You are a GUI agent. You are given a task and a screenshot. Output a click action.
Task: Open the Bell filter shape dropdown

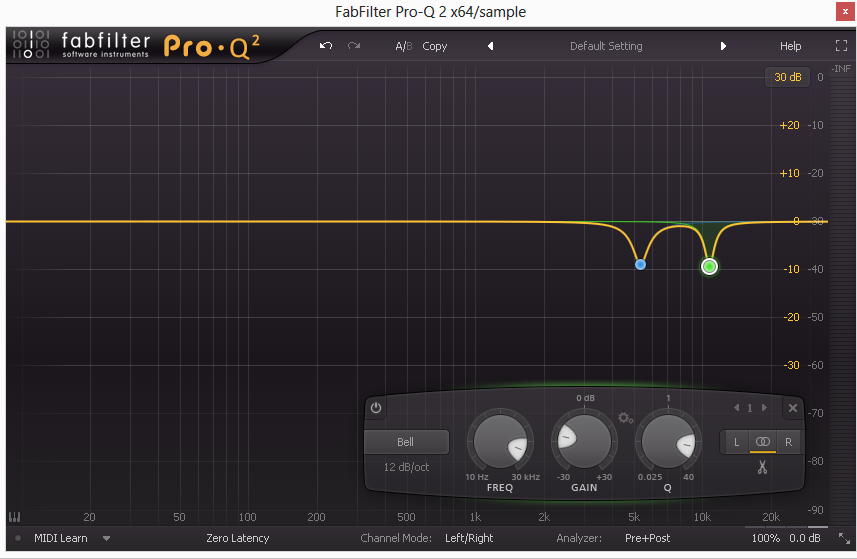coord(406,442)
